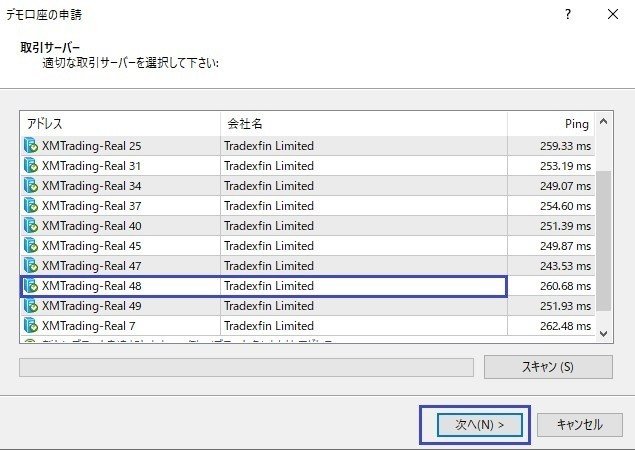
Task: Sort by the アドレス column header
Action: click(x=120, y=124)
